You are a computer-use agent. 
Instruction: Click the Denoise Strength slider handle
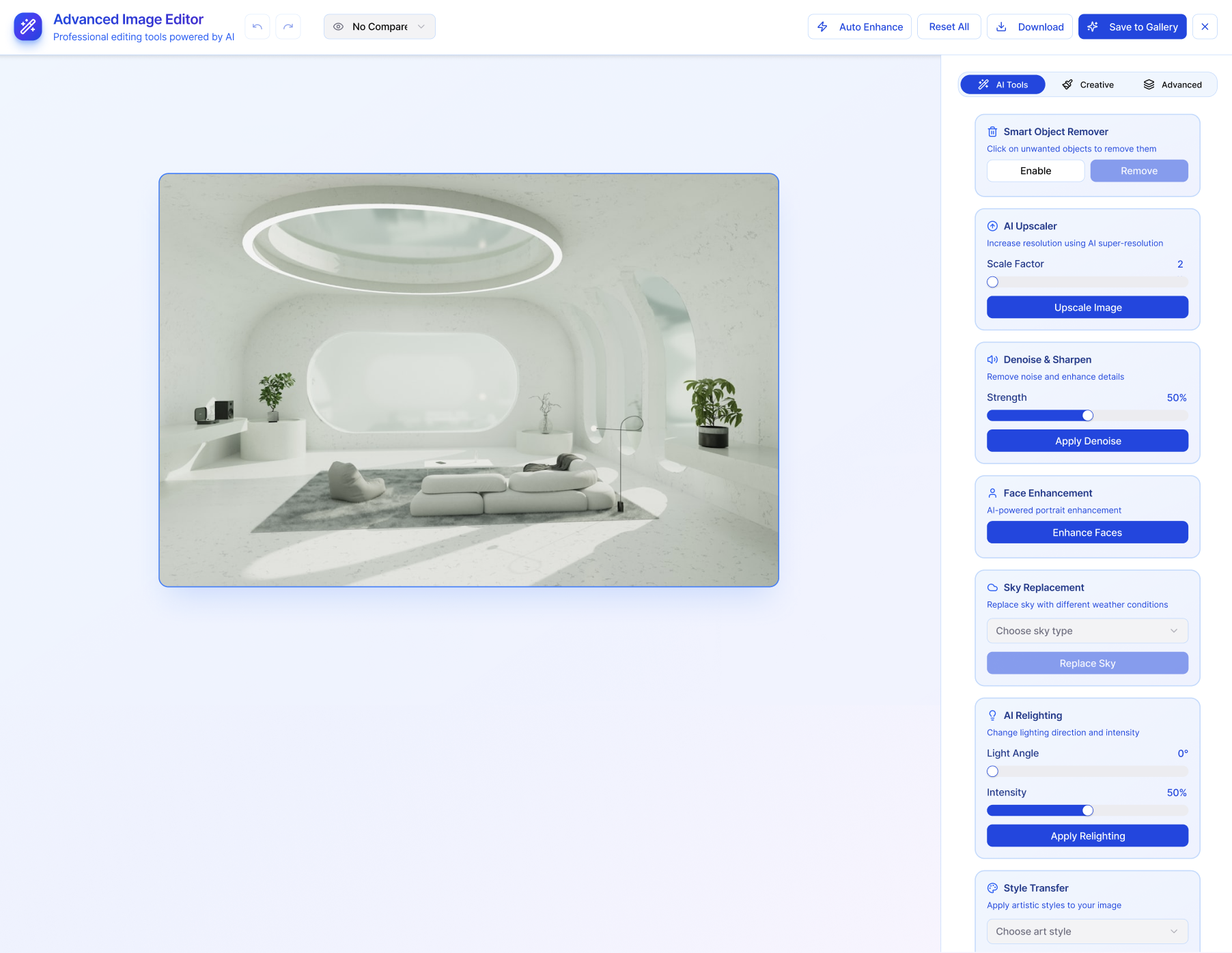click(1088, 416)
